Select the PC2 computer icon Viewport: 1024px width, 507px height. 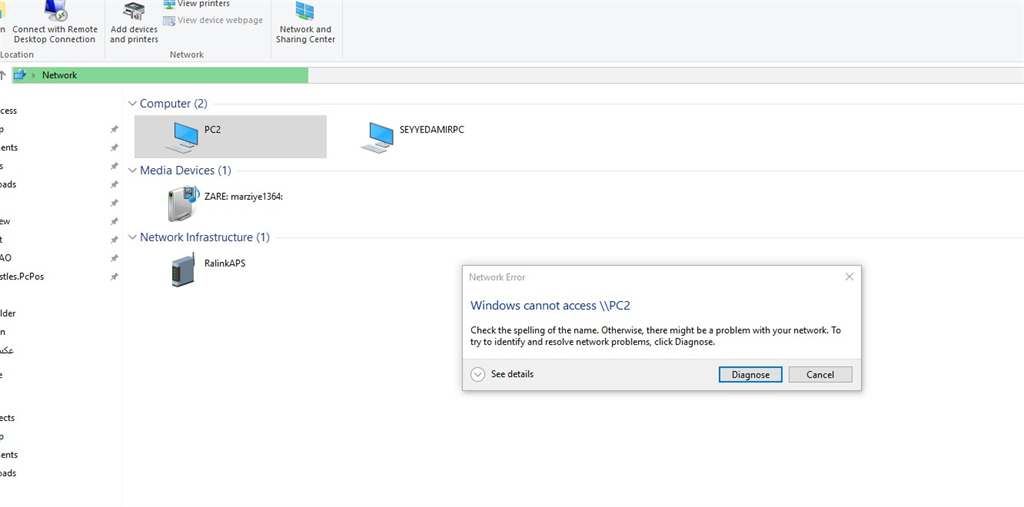(x=182, y=137)
